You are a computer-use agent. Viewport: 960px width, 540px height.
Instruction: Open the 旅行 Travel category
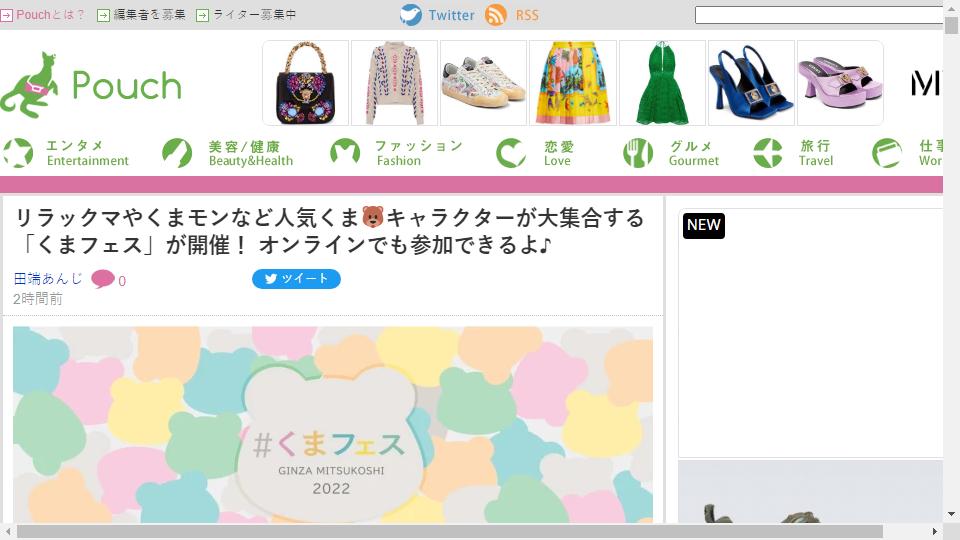[x=816, y=153]
